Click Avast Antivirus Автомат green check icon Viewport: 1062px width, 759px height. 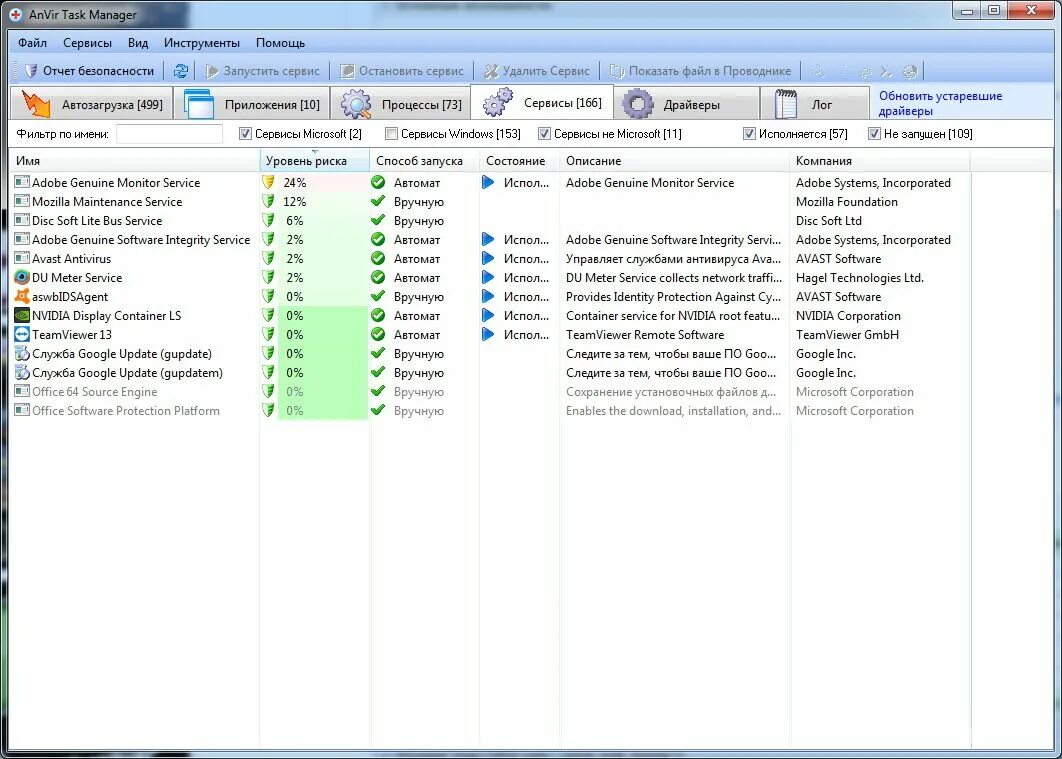(x=378, y=259)
